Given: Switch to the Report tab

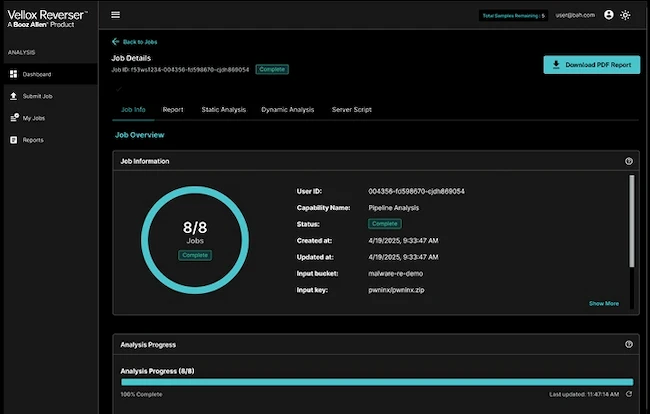Looking at the screenshot, I should [172, 109].
